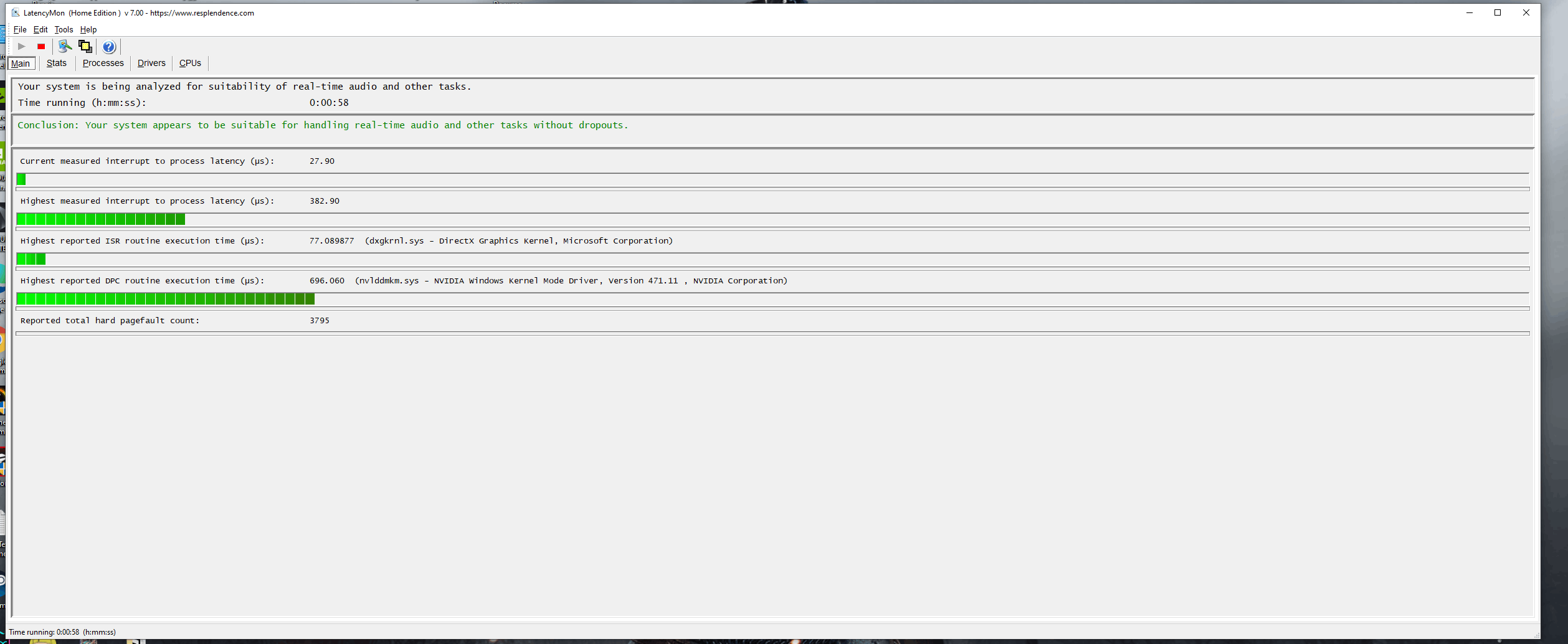Open the Help menu

pyautogui.click(x=88, y=29)
